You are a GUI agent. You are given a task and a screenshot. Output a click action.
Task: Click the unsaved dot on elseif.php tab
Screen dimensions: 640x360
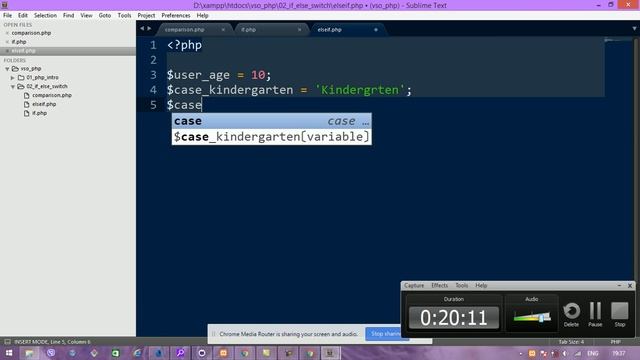(376, 30)
